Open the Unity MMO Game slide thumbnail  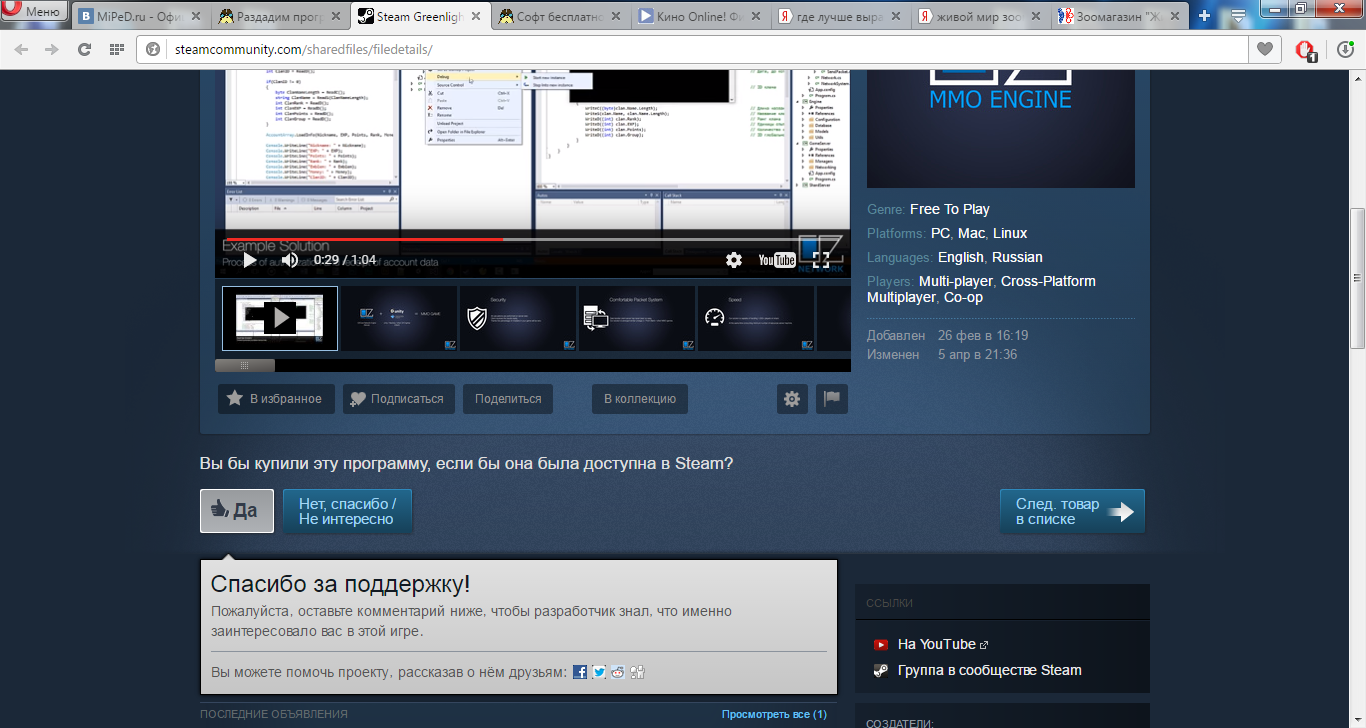(398, 318)
